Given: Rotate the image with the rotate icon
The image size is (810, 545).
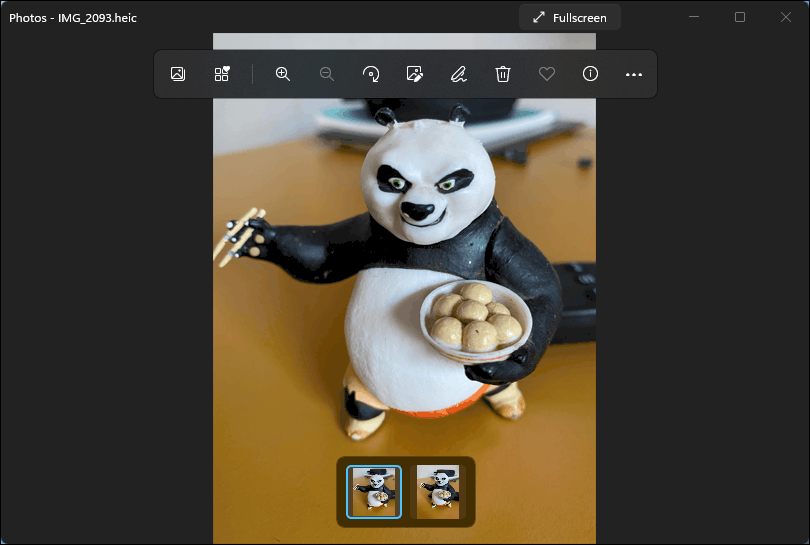Looking at the screenshot, I should tap(371, 74).
